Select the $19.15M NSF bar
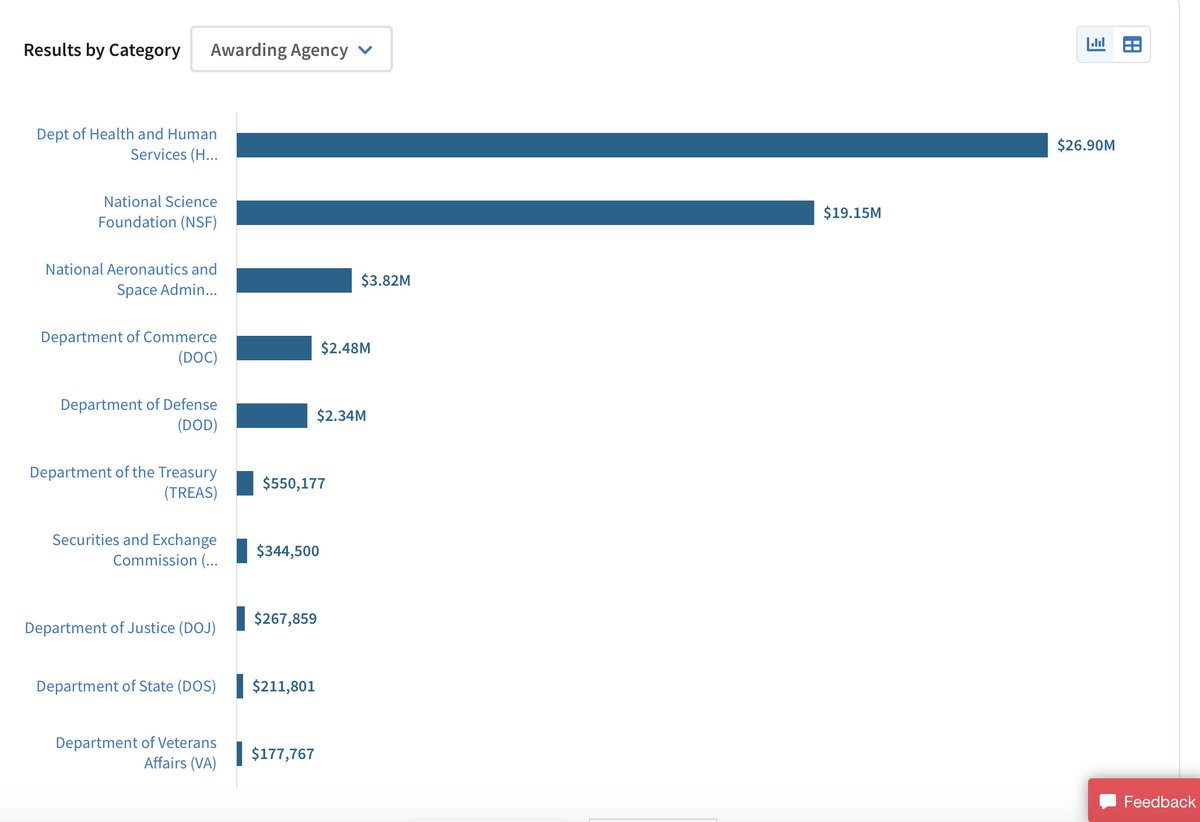 [x=525, y=213]
